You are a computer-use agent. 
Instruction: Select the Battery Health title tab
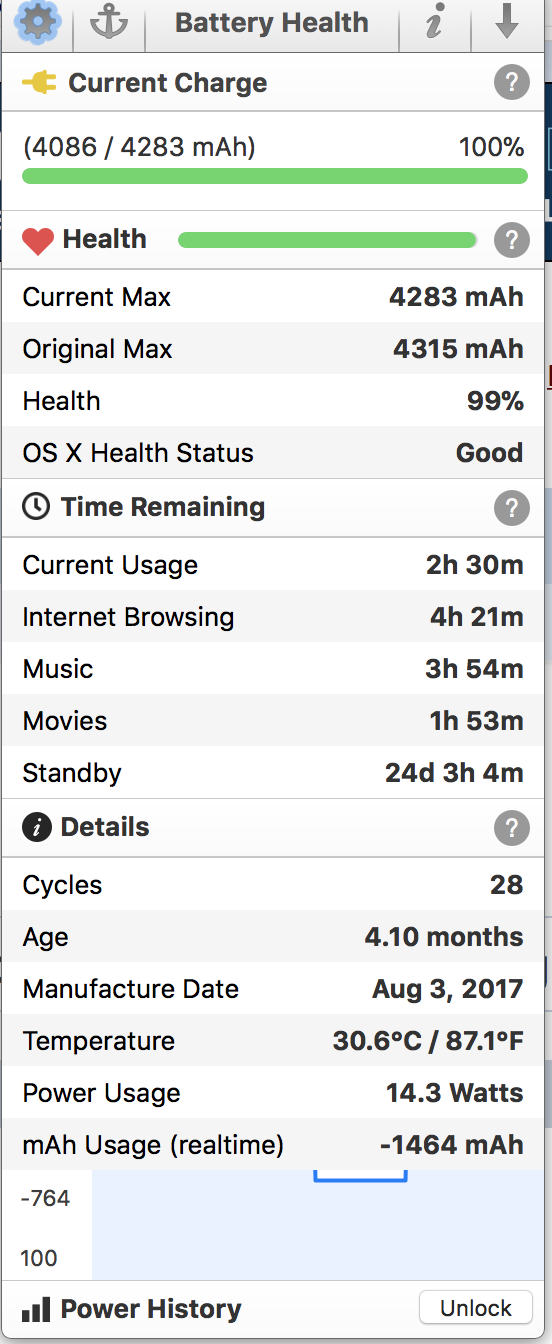coord(272,23)
